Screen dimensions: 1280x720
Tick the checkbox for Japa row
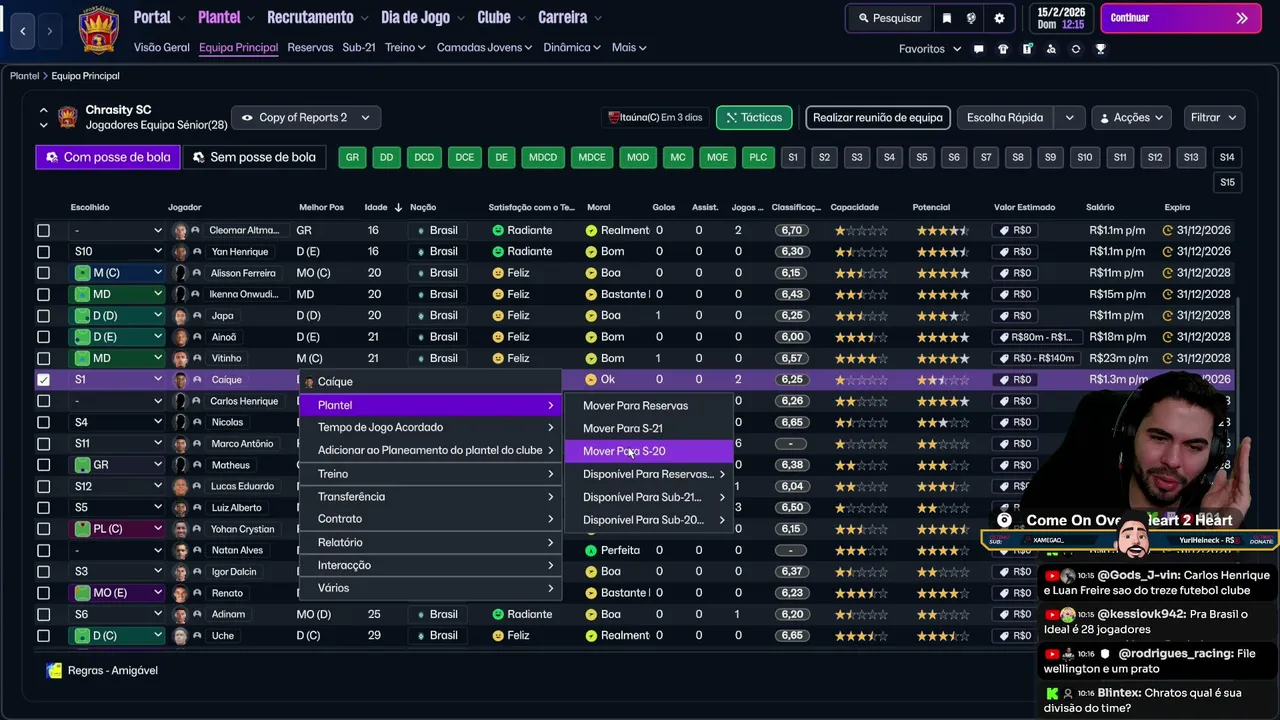coord(43,316)
